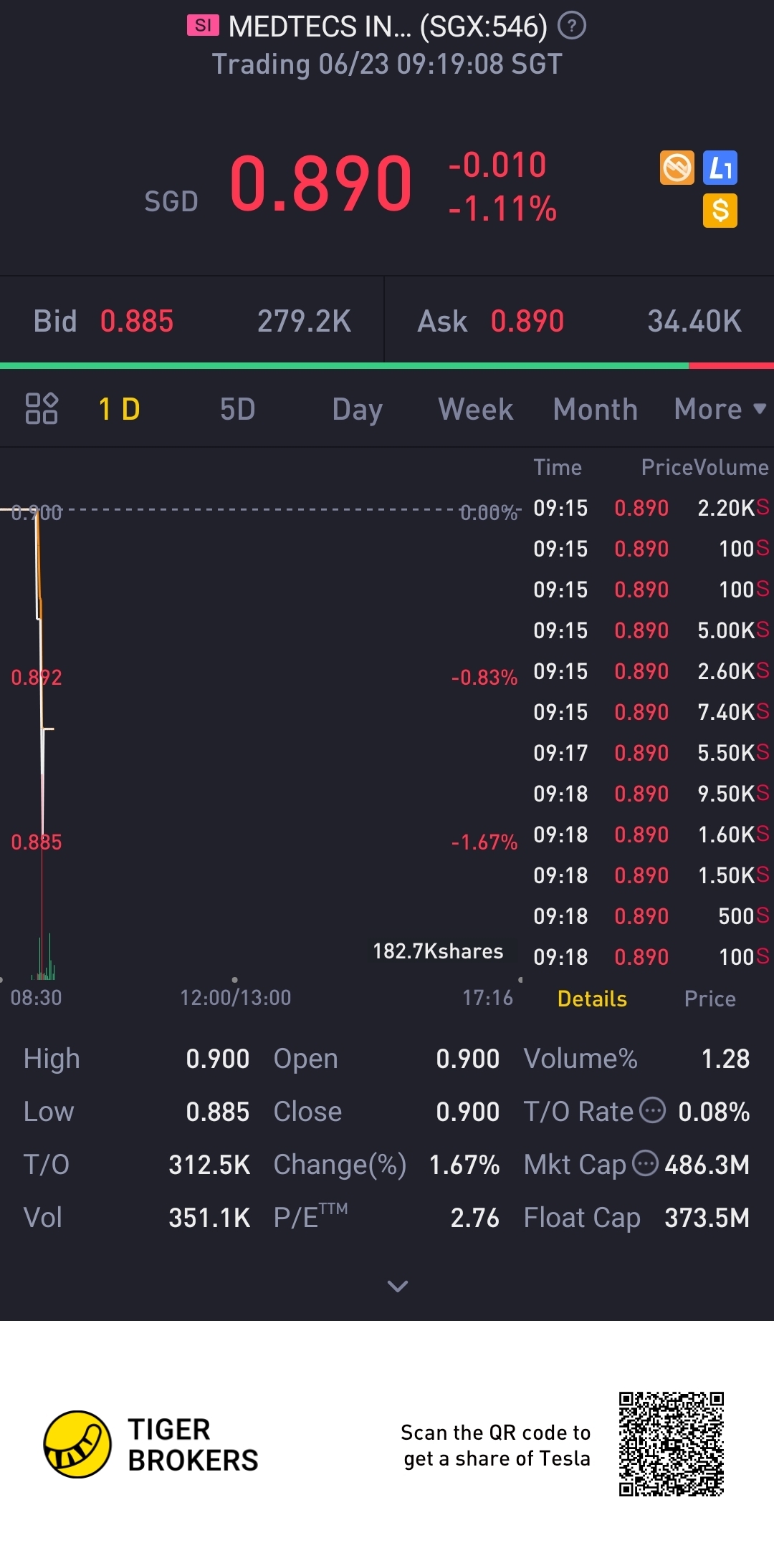
Task: Switch to the 5D chart tab
Action: coord(237,409)
